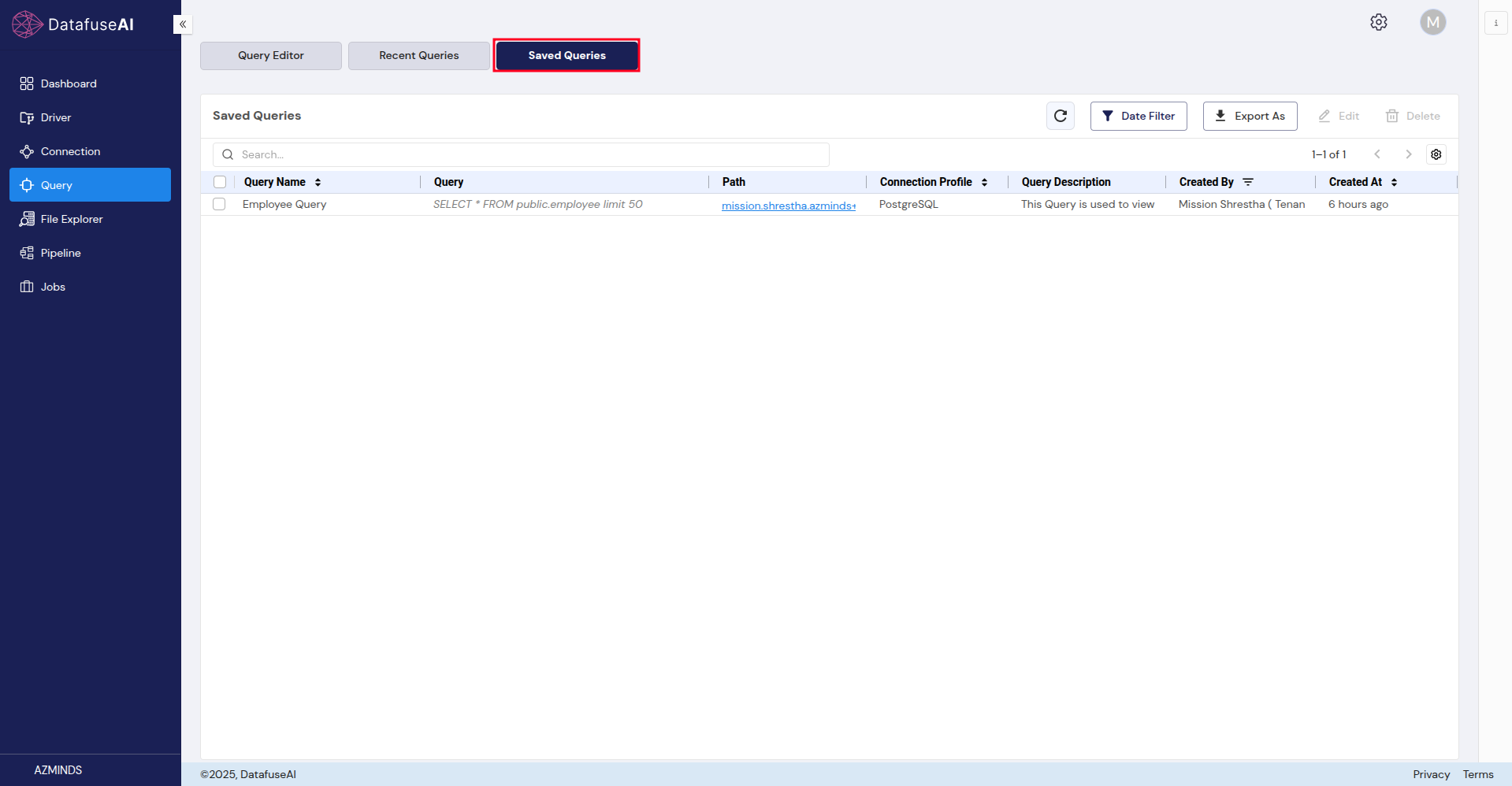Click the Search queries input field
This screenshot has height=786, width=1512.
pos(520,154)
